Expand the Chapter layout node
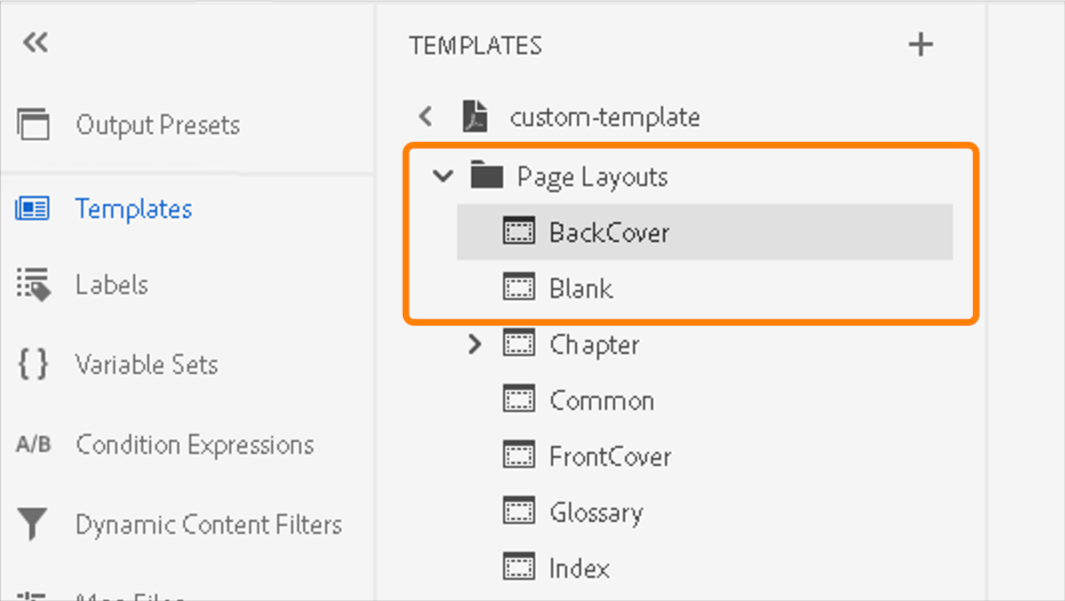This screenshot has height=601, width=1065. click(x=474, y=343)
